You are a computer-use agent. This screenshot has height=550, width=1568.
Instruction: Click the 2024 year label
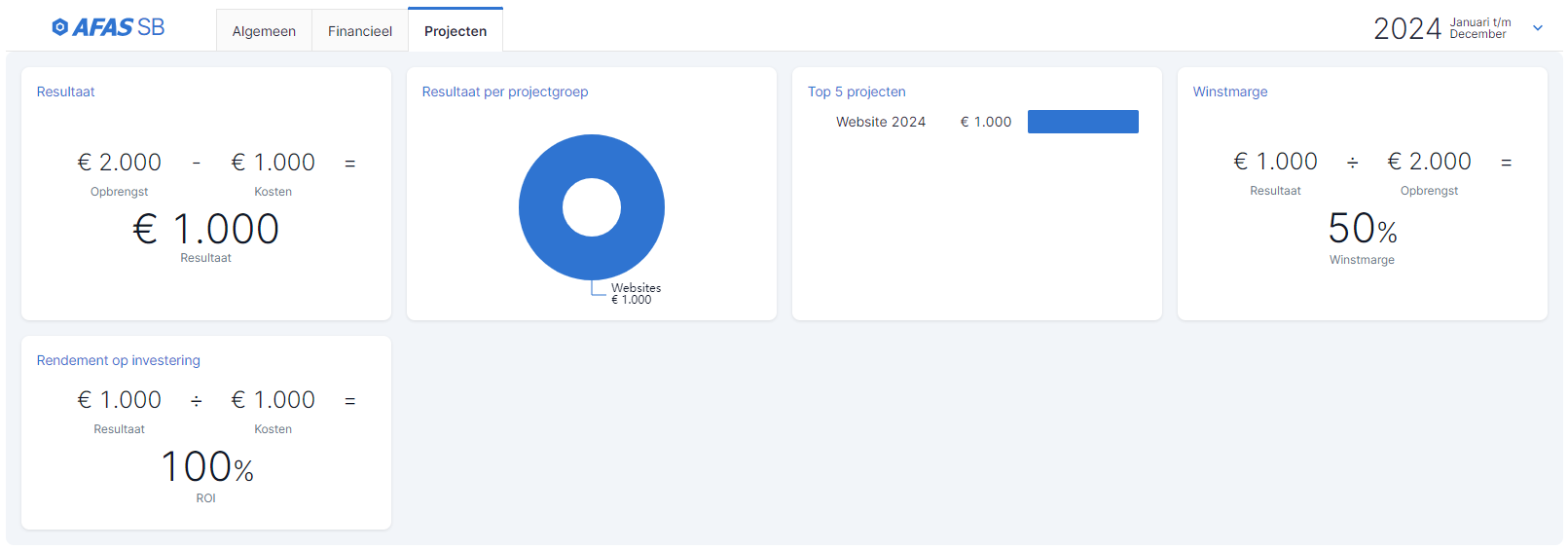(x=1407, y=28)
